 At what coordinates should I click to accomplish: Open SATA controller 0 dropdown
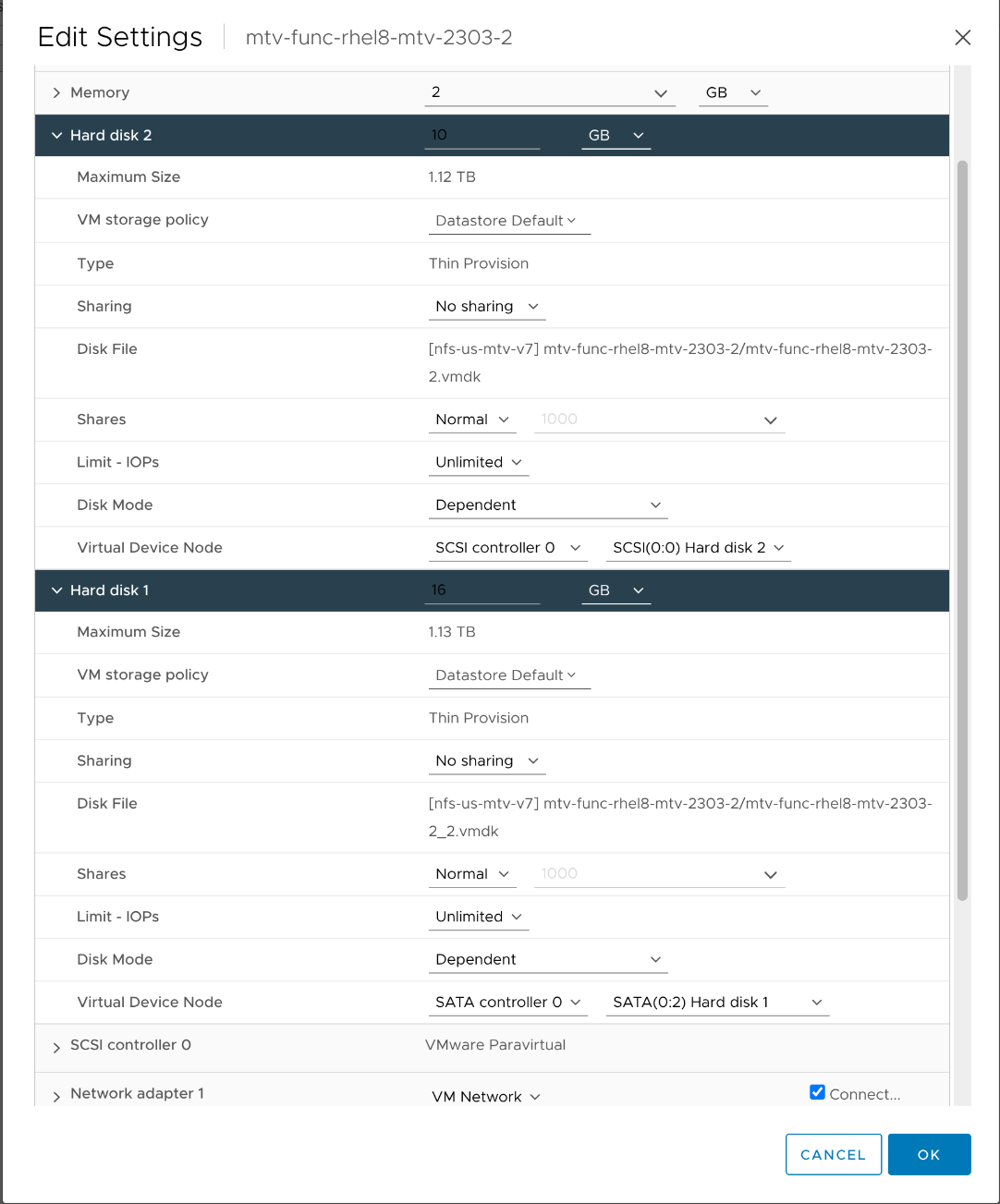coord(507,1003)
